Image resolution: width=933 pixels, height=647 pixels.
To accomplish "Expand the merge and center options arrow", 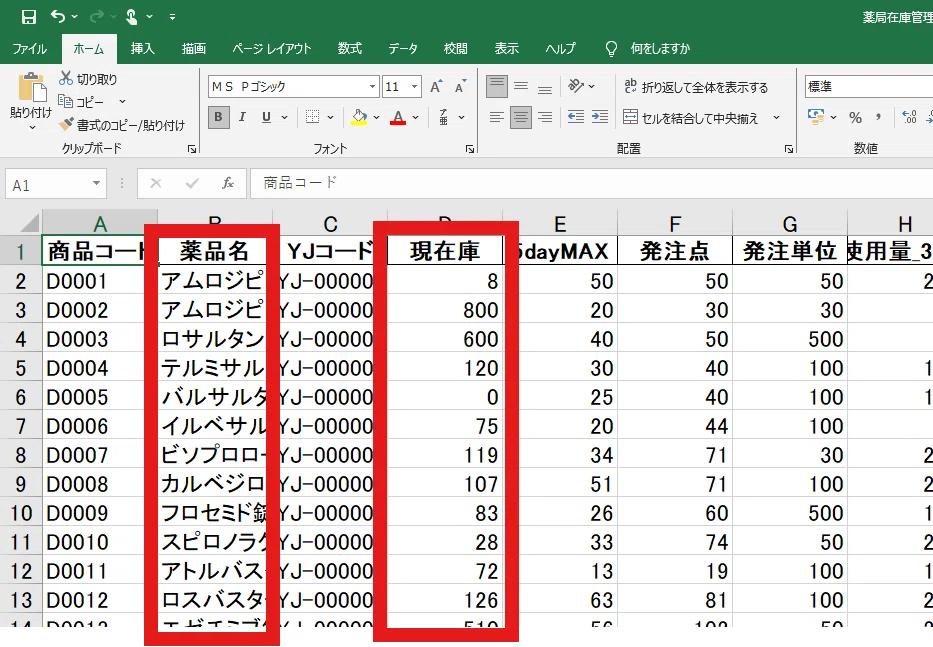I will pos(777,117).
